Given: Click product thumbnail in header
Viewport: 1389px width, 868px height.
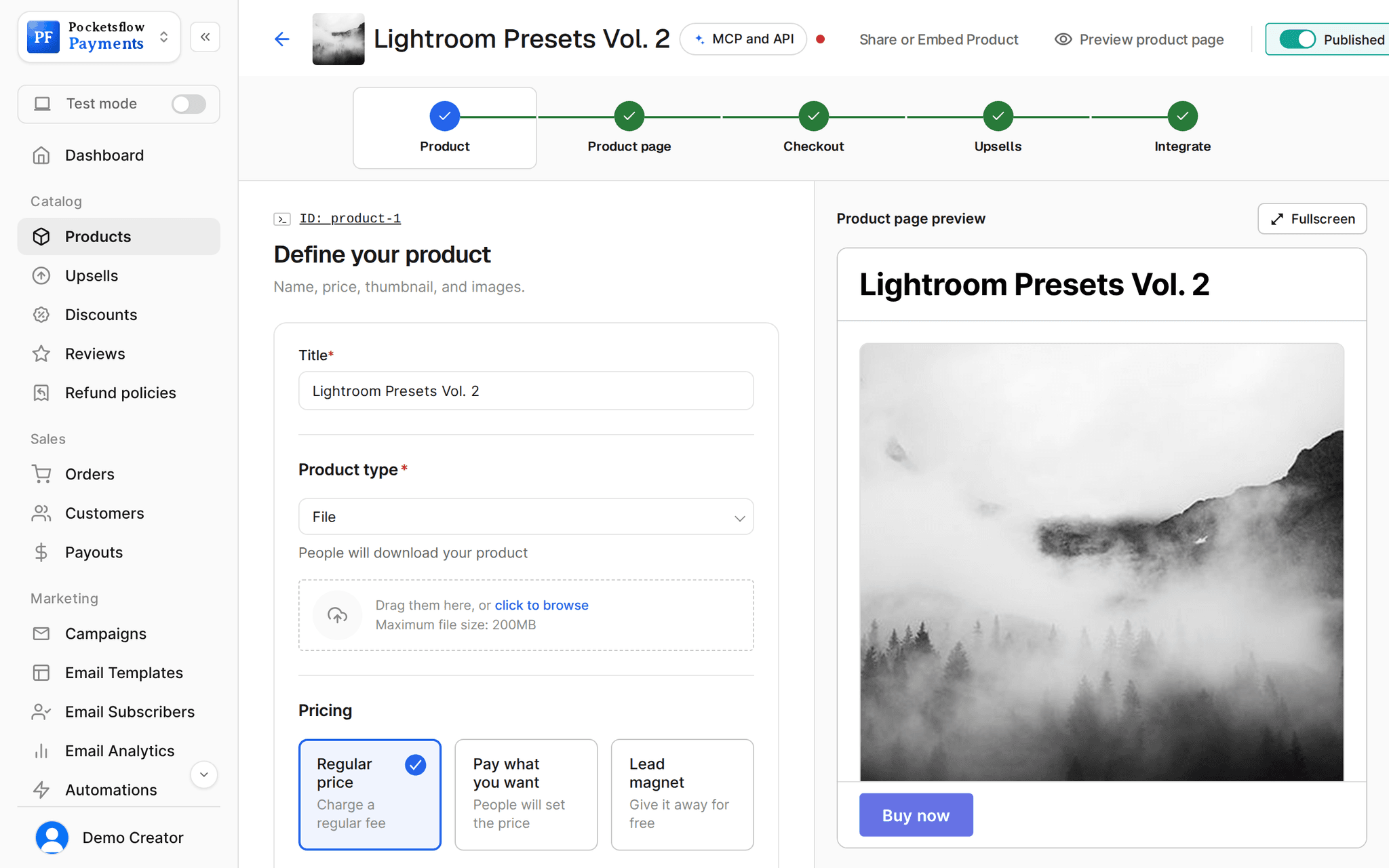Looking at the screenshot, I should [338, 39].
